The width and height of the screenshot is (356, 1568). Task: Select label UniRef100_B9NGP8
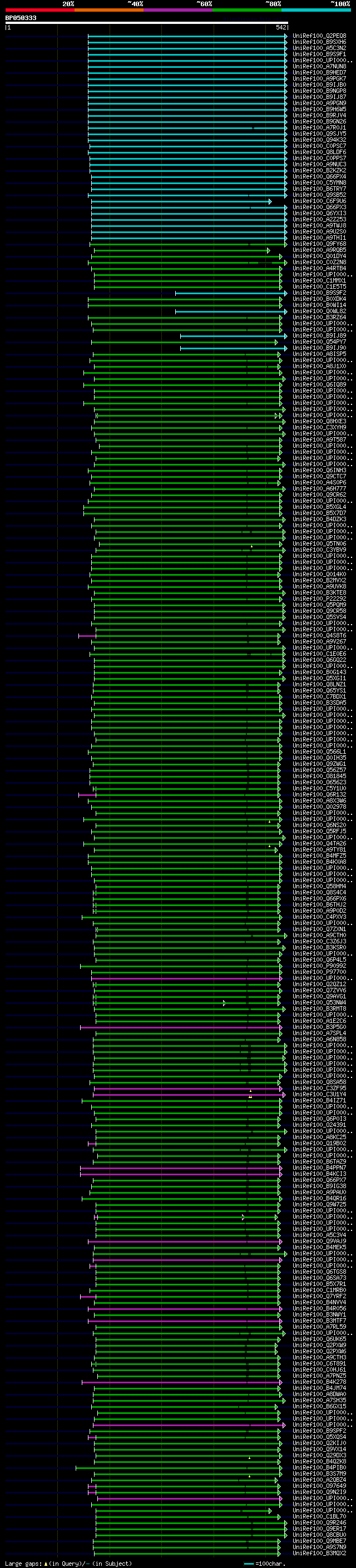coord(319,91)
